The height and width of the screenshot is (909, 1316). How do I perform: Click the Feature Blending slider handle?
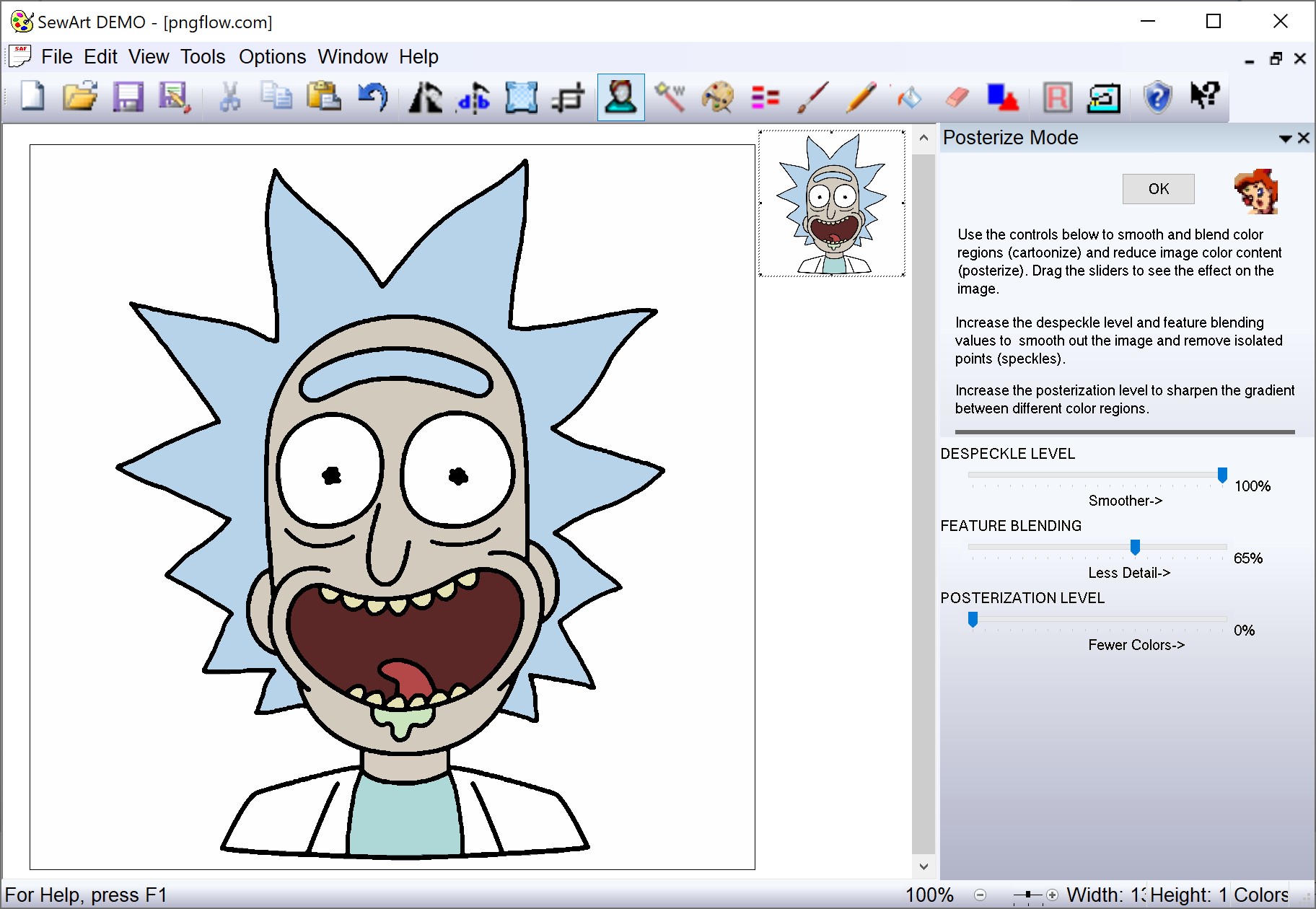(x=1135, y=548)
